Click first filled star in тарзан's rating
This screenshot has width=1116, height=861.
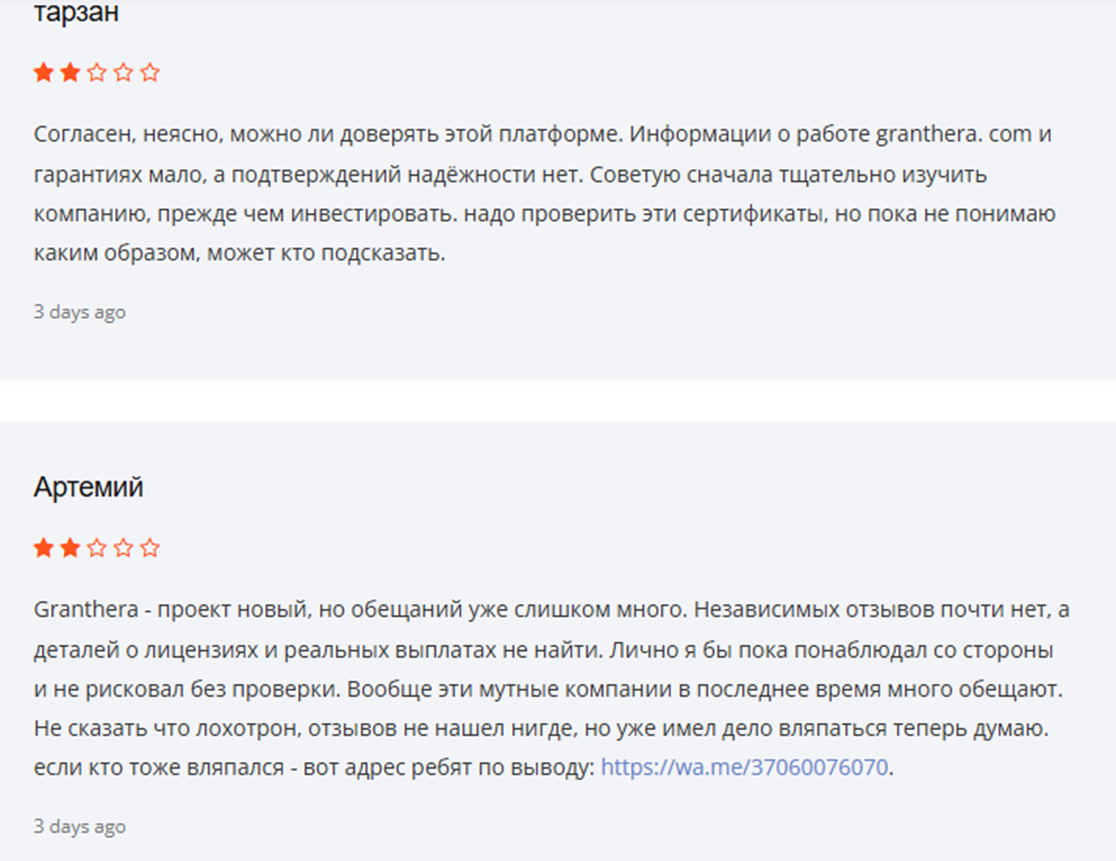[x=43, y=72]
